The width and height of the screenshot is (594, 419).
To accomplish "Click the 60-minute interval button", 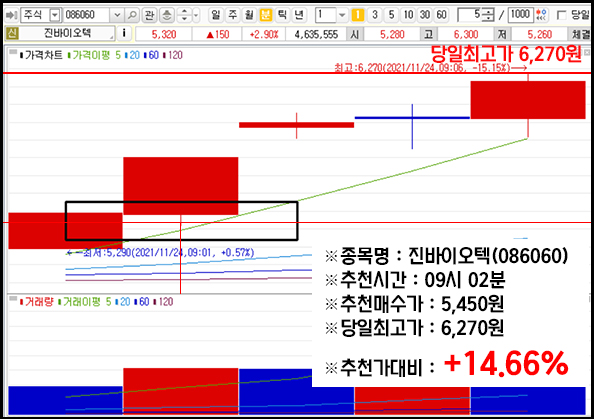I will (x=441, y=15).
